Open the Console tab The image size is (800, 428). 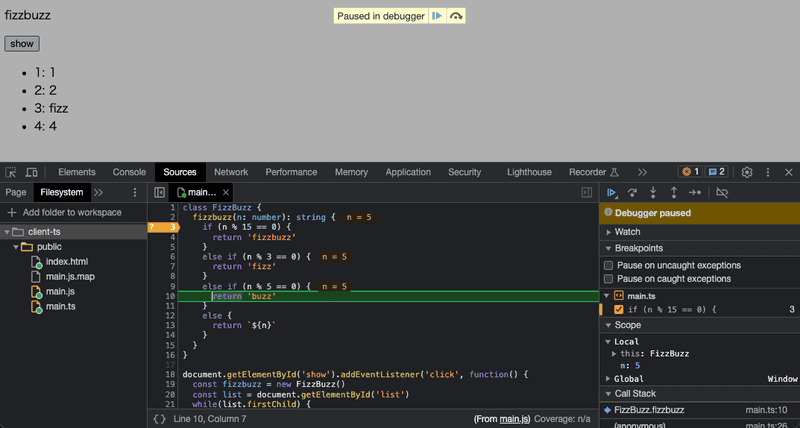pyautogui.click(x=129, y=172)
